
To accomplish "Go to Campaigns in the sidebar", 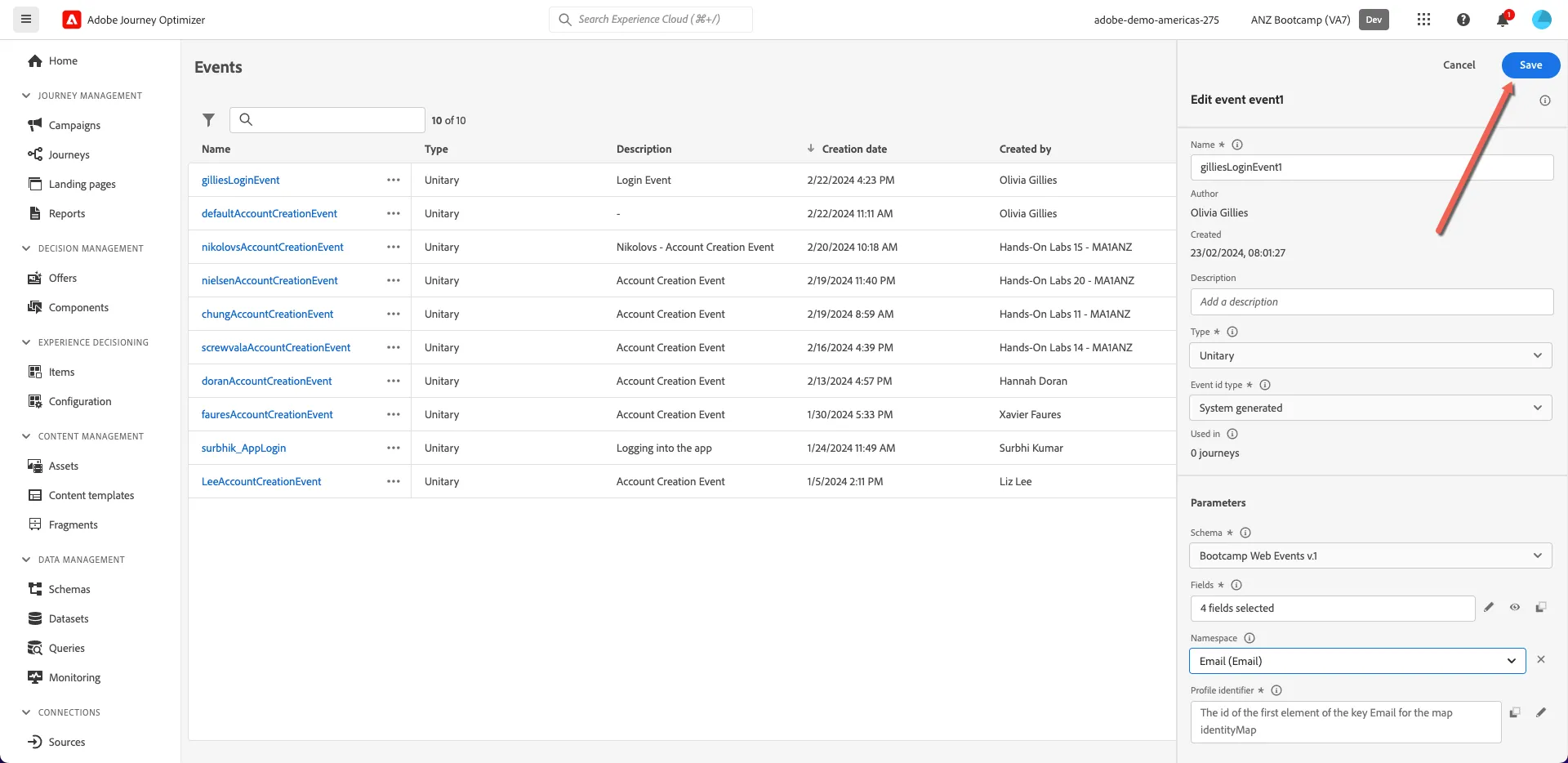I will (74, 125).
